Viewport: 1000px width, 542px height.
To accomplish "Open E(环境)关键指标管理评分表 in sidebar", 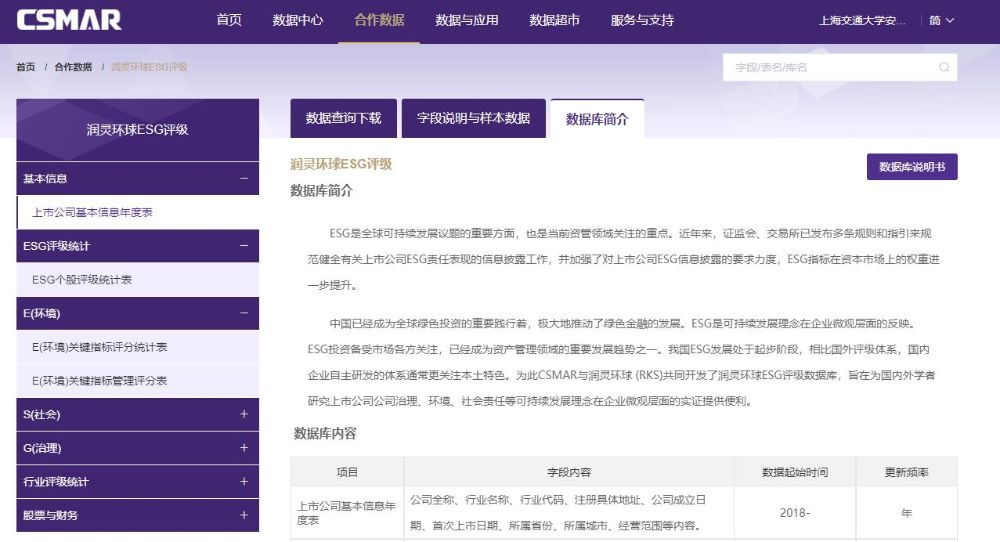I will click(137, 381).
